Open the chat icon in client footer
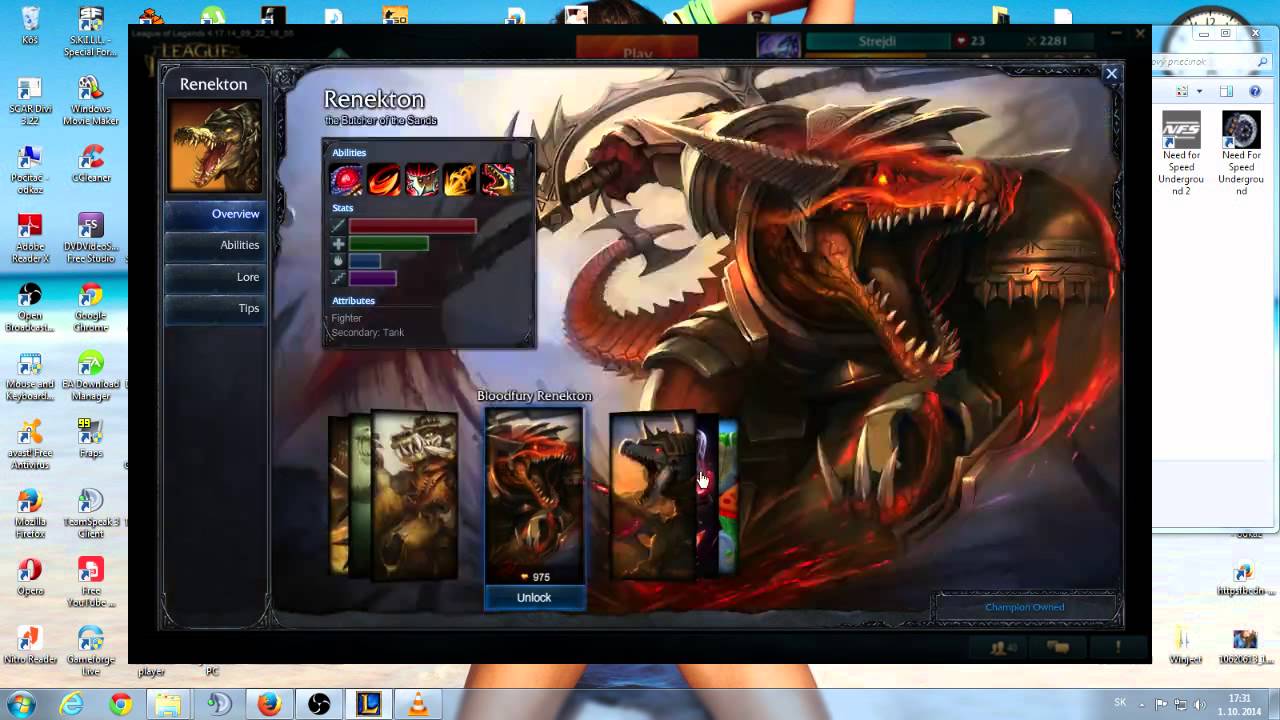Viewport: 1280px width, 720px height. 1057,648
